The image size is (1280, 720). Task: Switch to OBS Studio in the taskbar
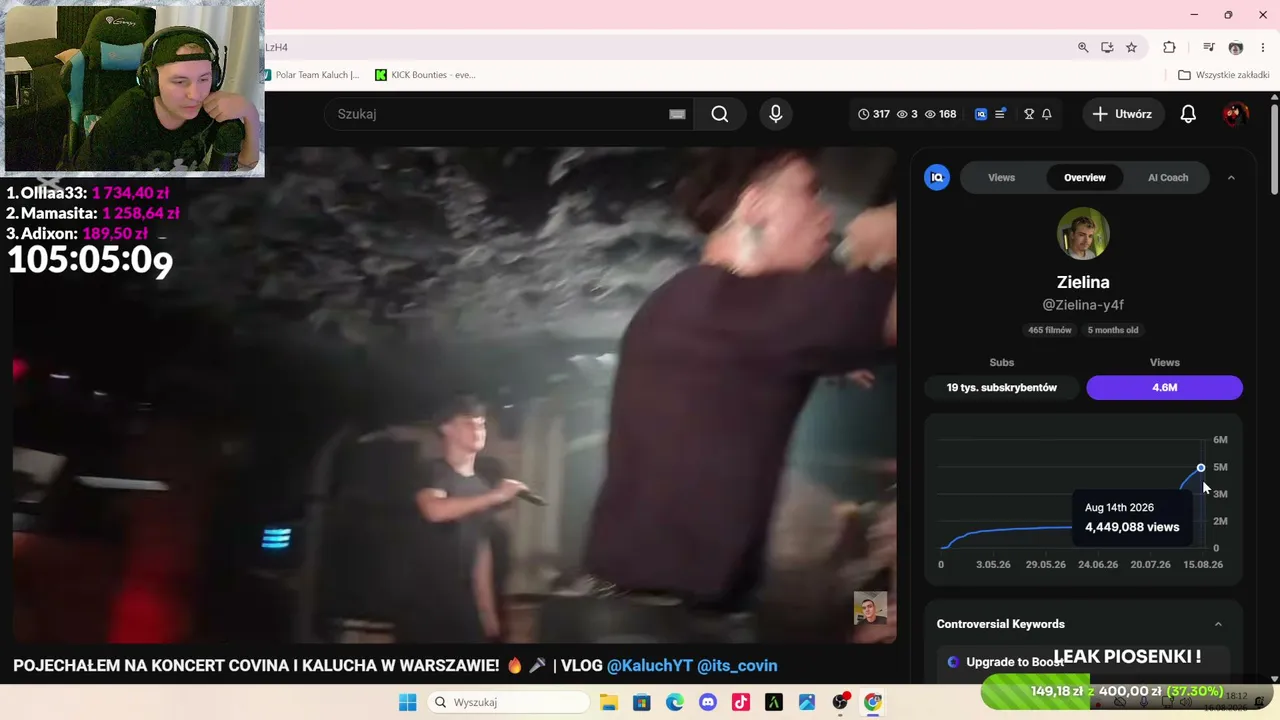(x=840, y=702)
